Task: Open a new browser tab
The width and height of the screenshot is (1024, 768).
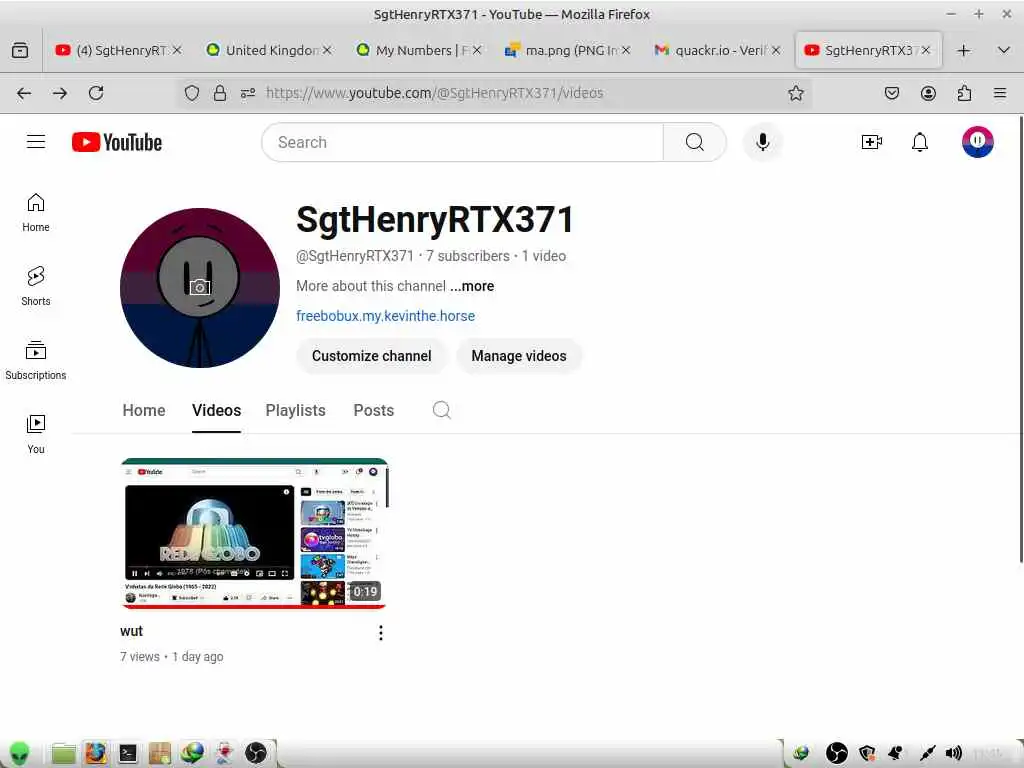Action: 963,50
